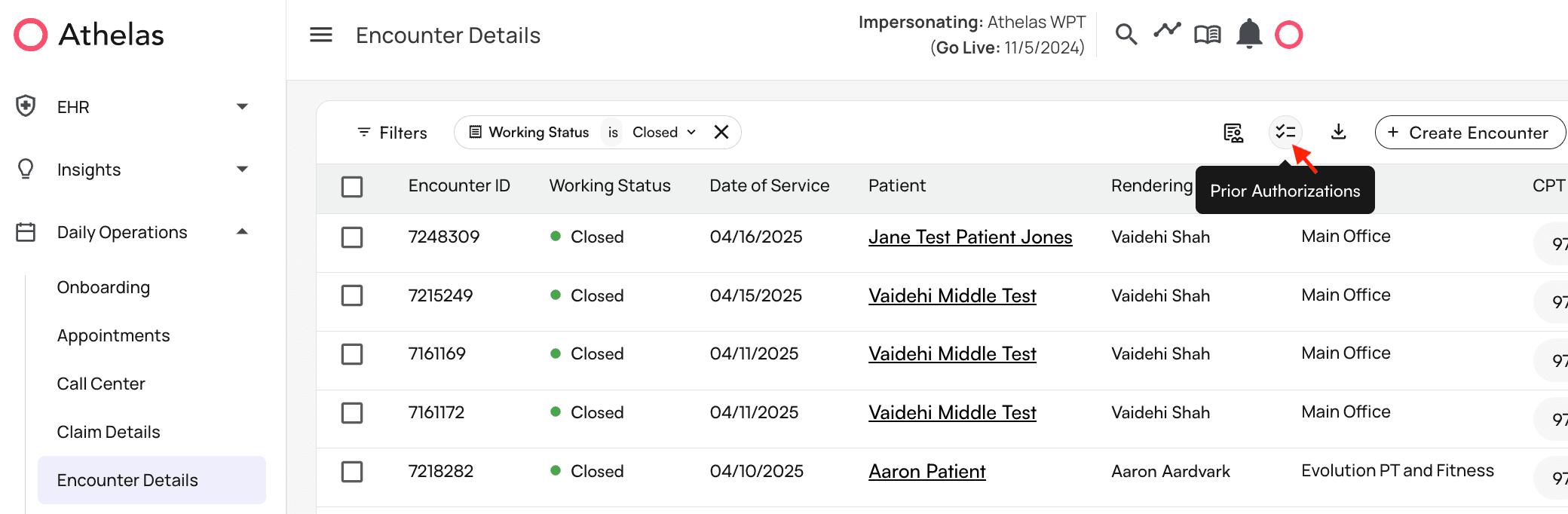This screenshot has height=514, width=1568.
Task: Click the download export icon
Action: click(x=1338, y=133)
